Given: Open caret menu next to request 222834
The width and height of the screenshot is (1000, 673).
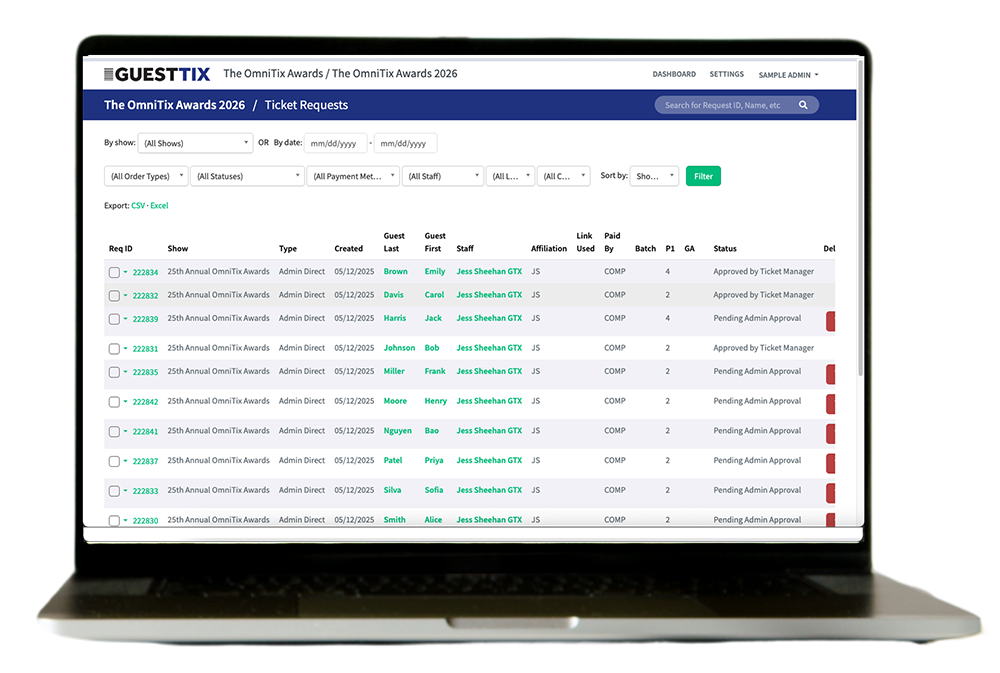Looking at the screenshot, I should pos(126,273).
